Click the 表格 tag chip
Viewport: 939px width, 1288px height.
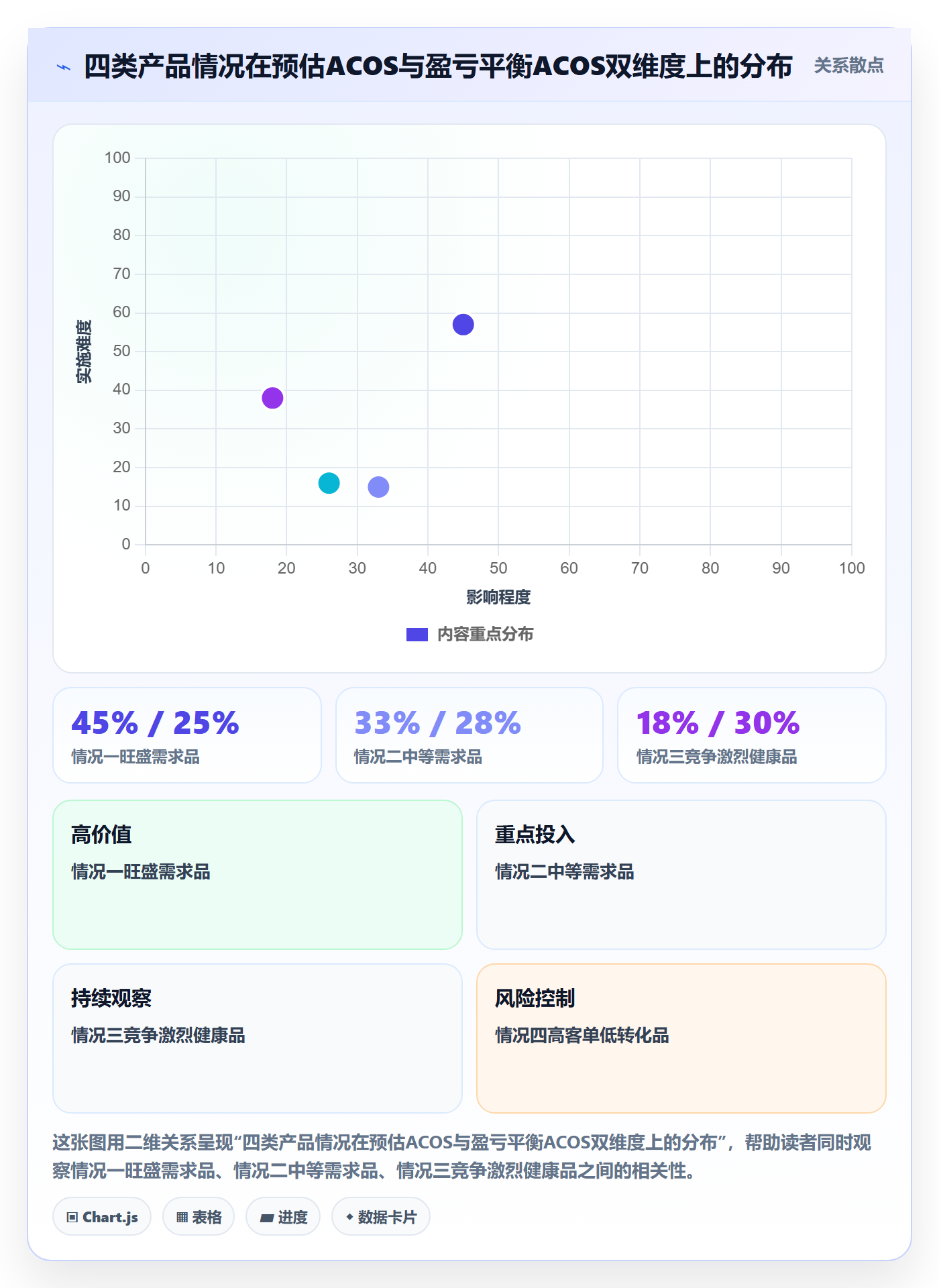click(199, 1217)
